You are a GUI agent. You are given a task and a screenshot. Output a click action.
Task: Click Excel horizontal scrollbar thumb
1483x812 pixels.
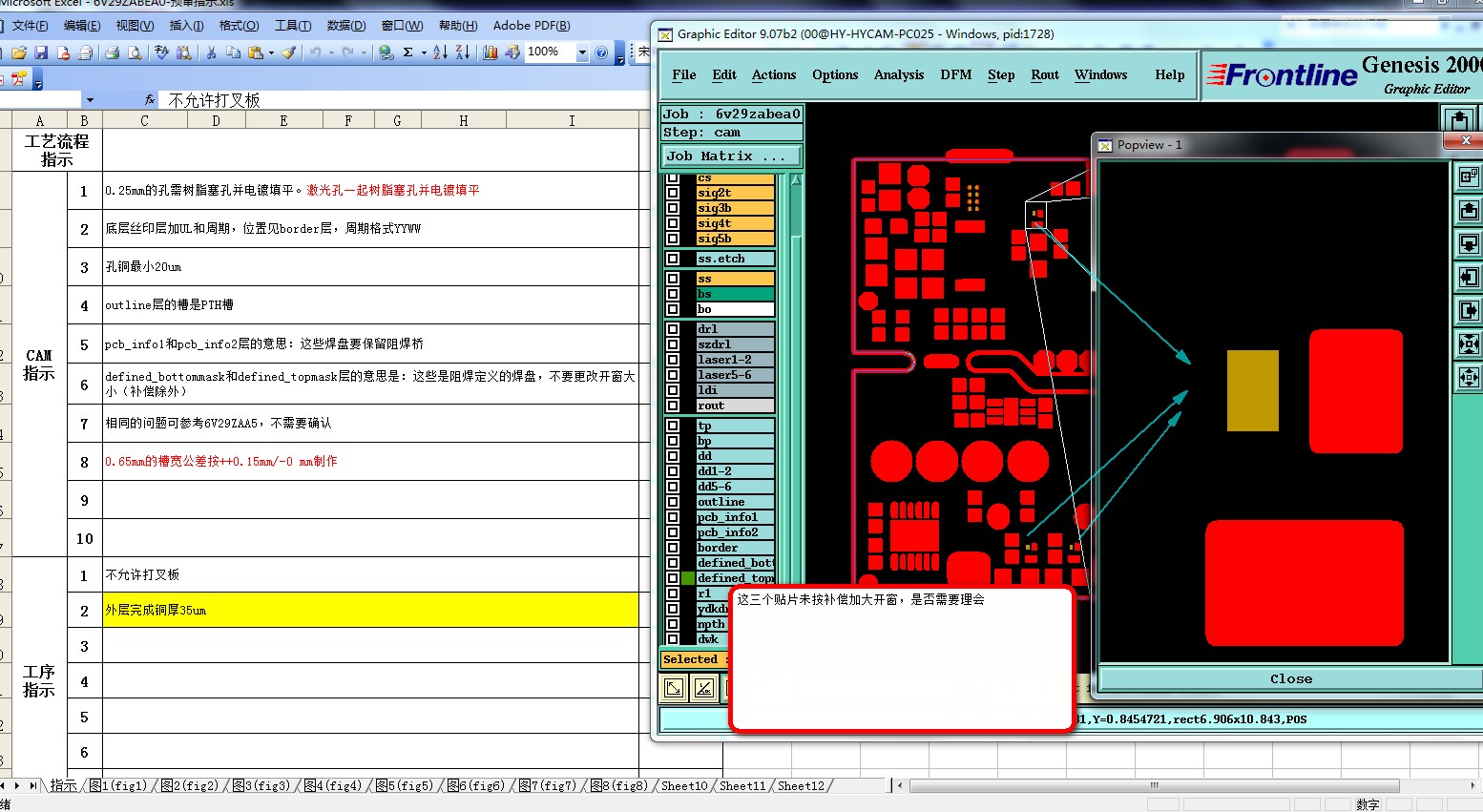pyautogui.click(x=1154, y=785)
